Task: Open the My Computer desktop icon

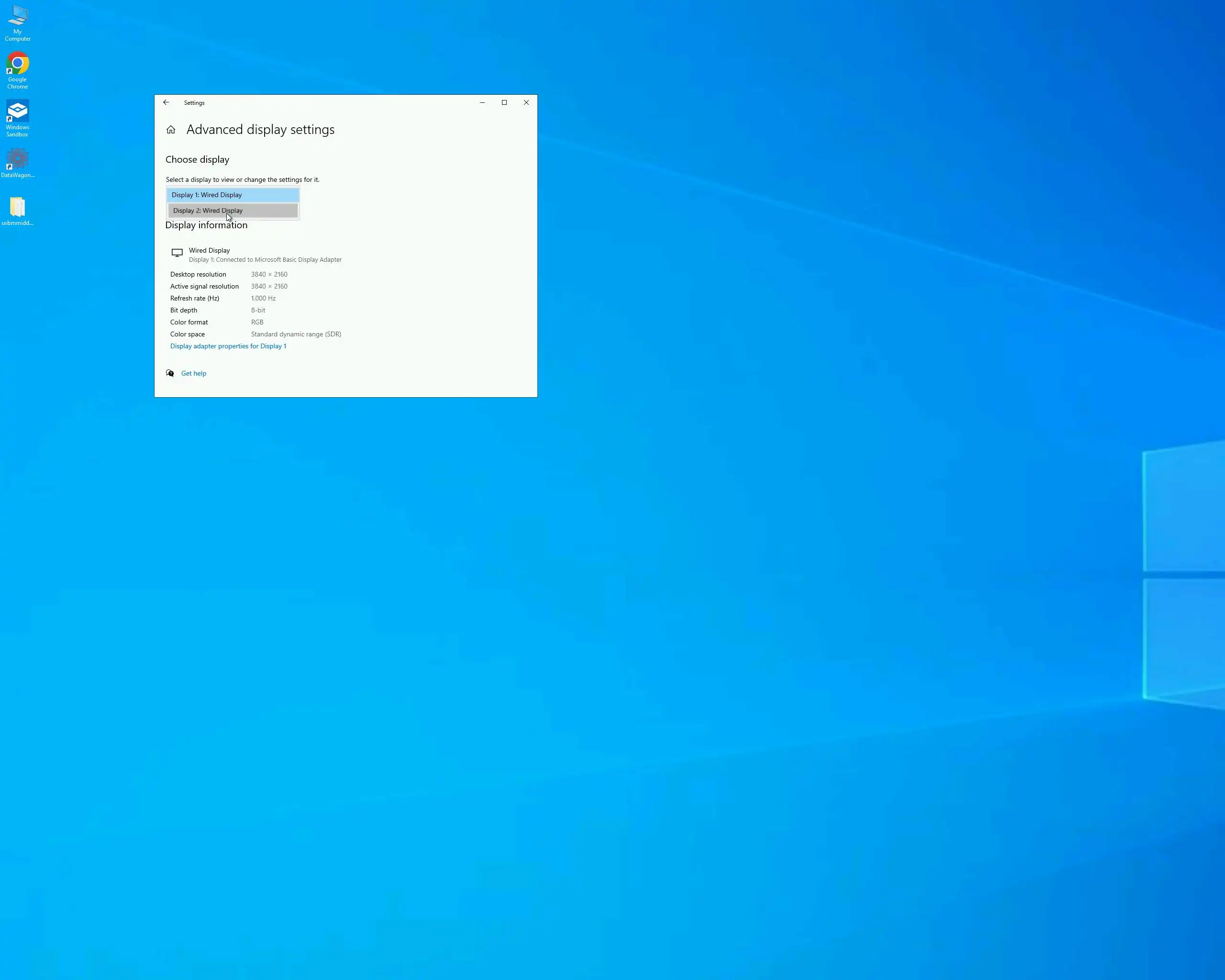Action: (18, 16)
